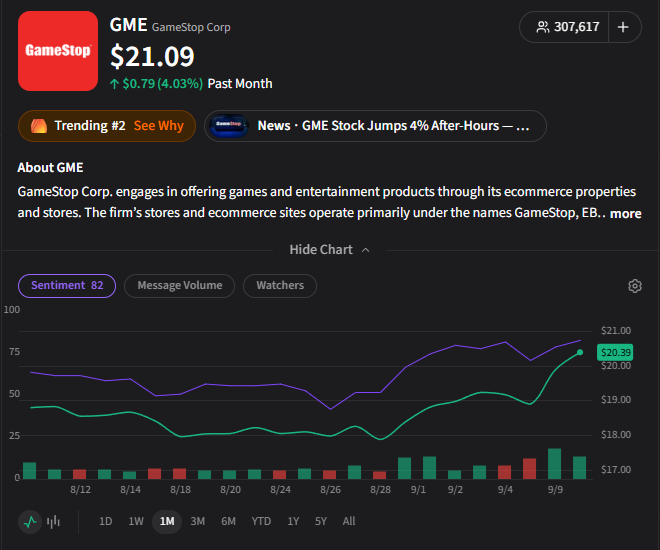Follow the See Why link
The image size is (660, 550).
tap(159, 126)
